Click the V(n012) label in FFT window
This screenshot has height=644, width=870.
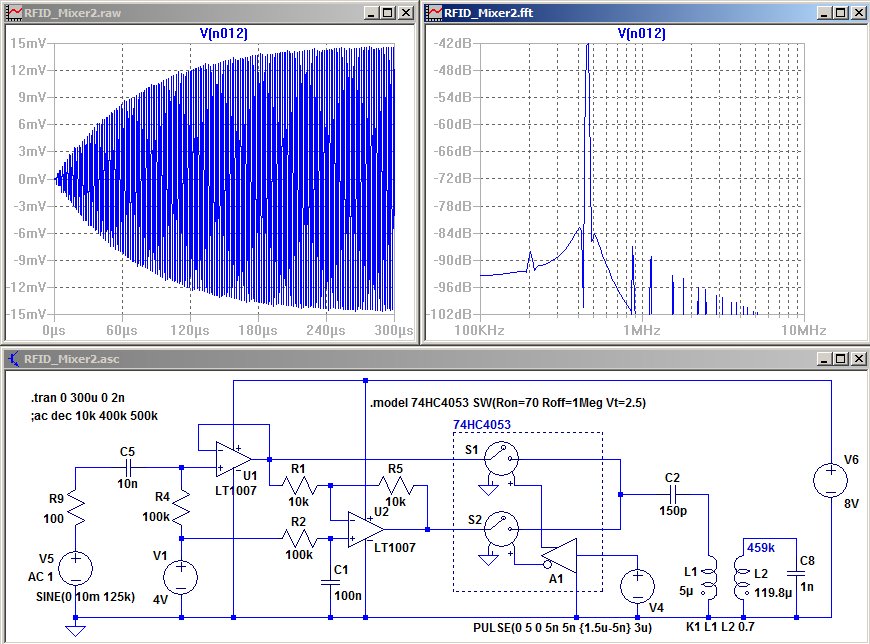point(641,33)
